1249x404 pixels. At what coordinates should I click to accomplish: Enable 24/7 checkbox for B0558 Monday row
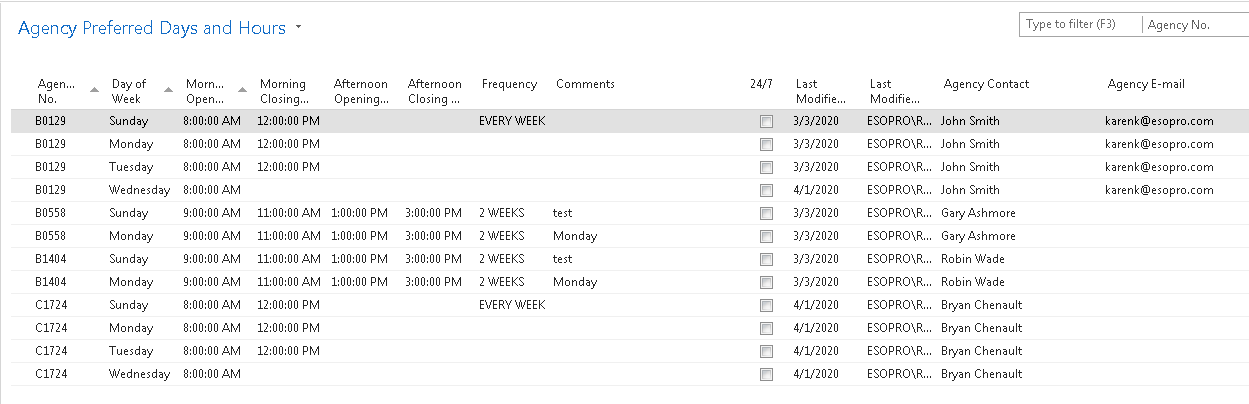(766, 237)
